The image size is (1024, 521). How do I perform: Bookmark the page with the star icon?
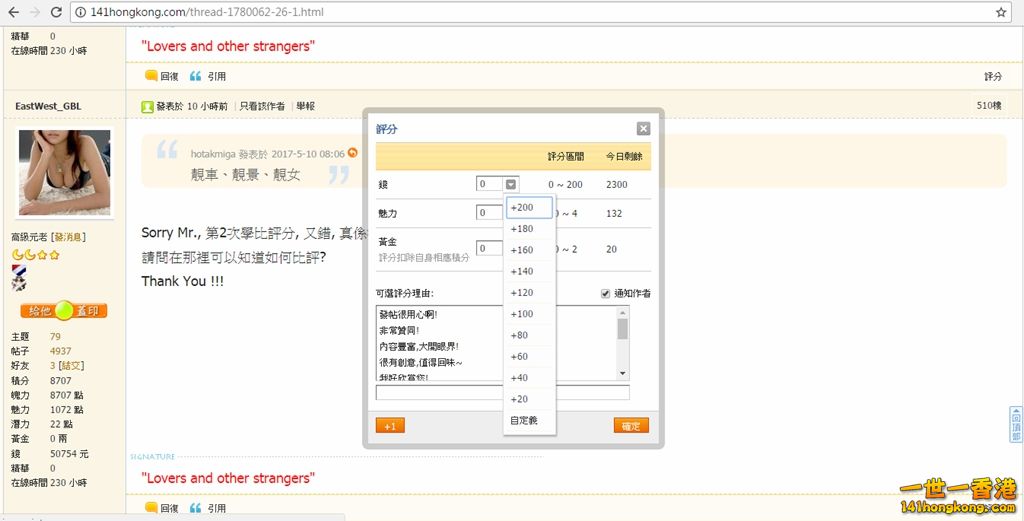pos(1001,12)
